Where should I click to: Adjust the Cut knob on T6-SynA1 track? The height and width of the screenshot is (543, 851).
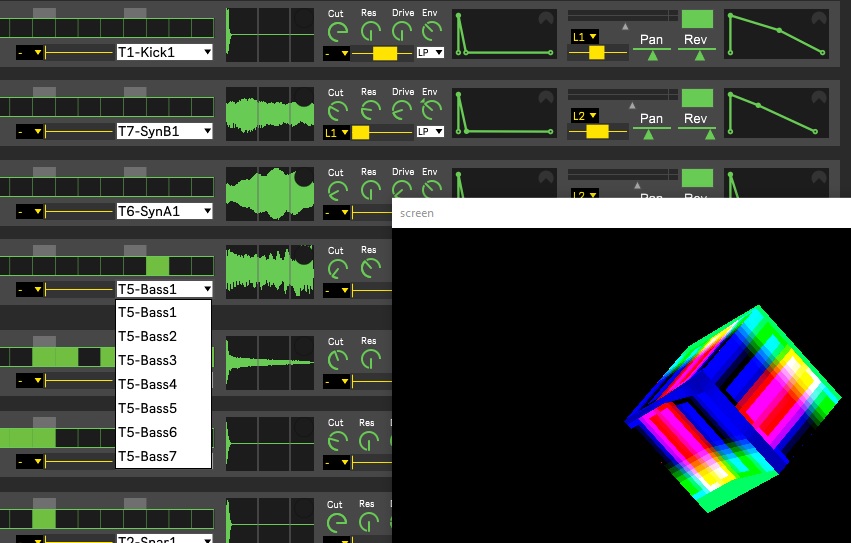tap(338, 191)
